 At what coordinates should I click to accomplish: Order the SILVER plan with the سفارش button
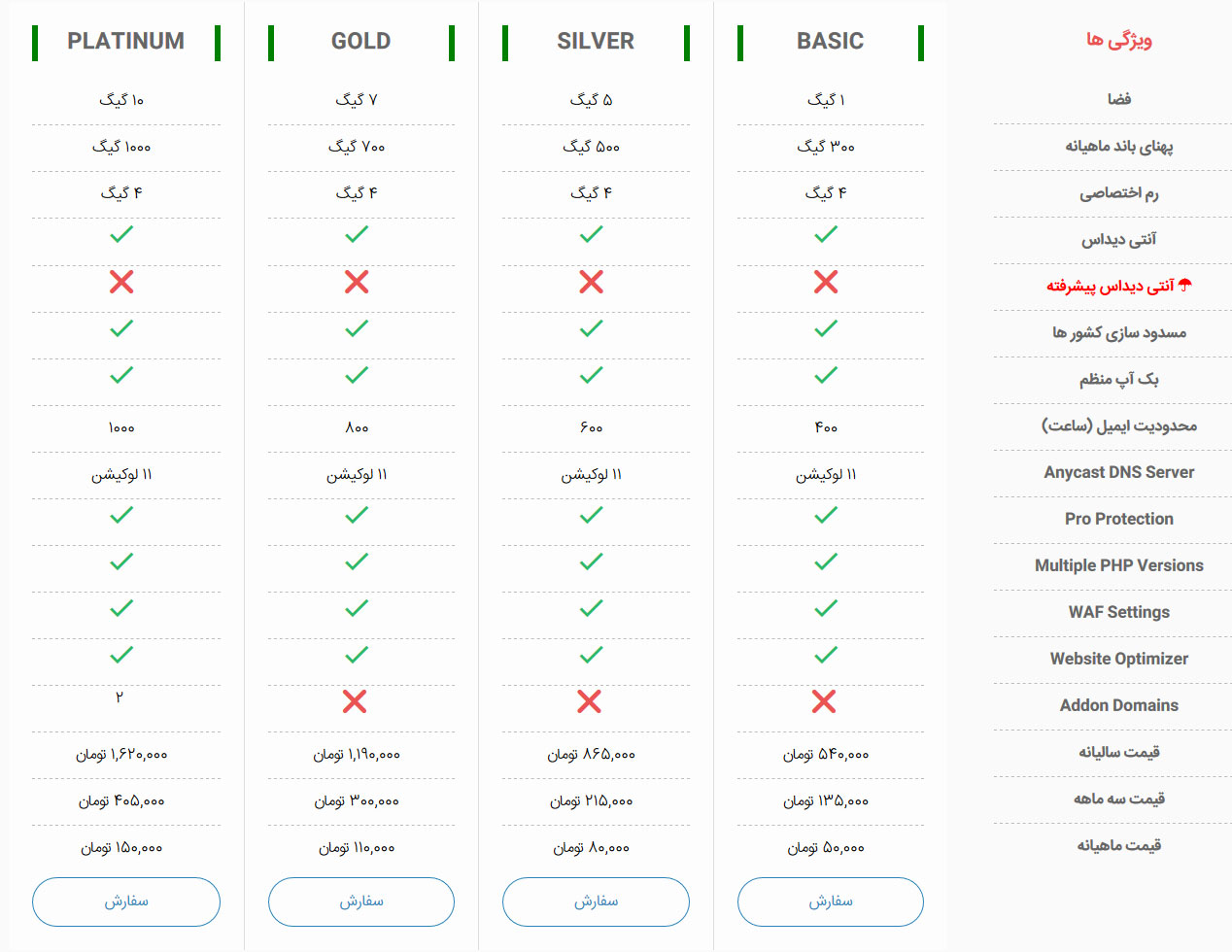[x=596, y=901]
